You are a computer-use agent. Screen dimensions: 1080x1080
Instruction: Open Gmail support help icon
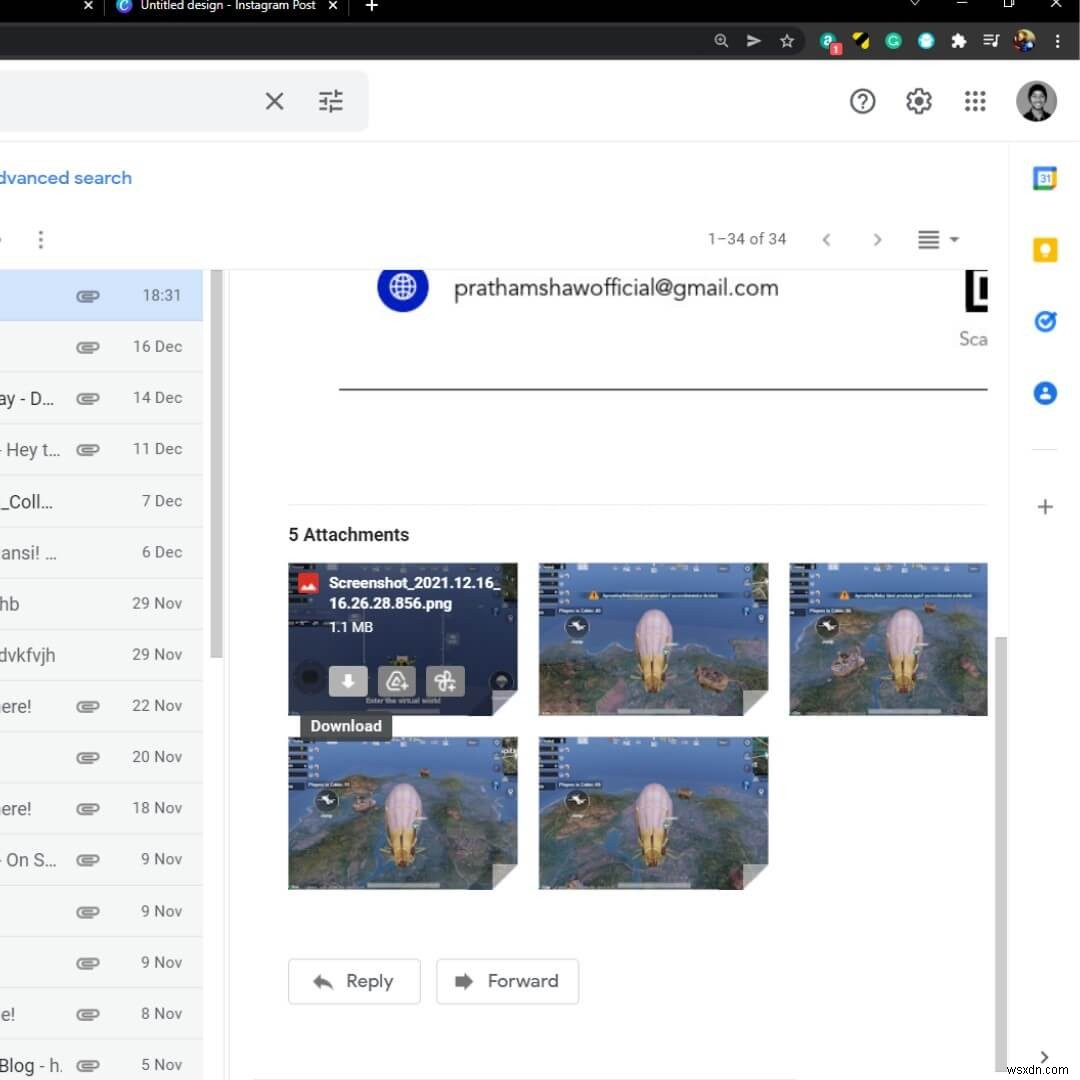tap(862, 101)
